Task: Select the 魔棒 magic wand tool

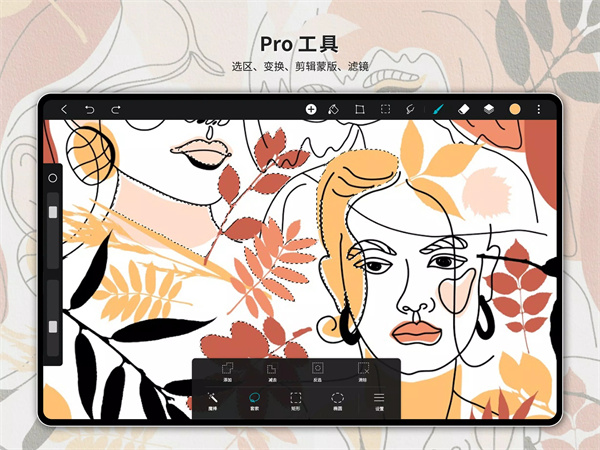Action: coord(213,402)
